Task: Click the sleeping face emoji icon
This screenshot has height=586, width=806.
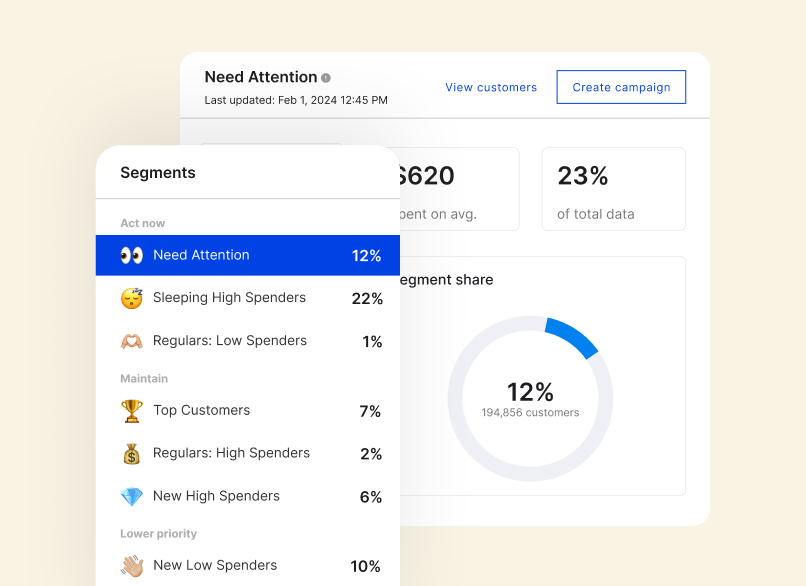Action: (132, 298)
